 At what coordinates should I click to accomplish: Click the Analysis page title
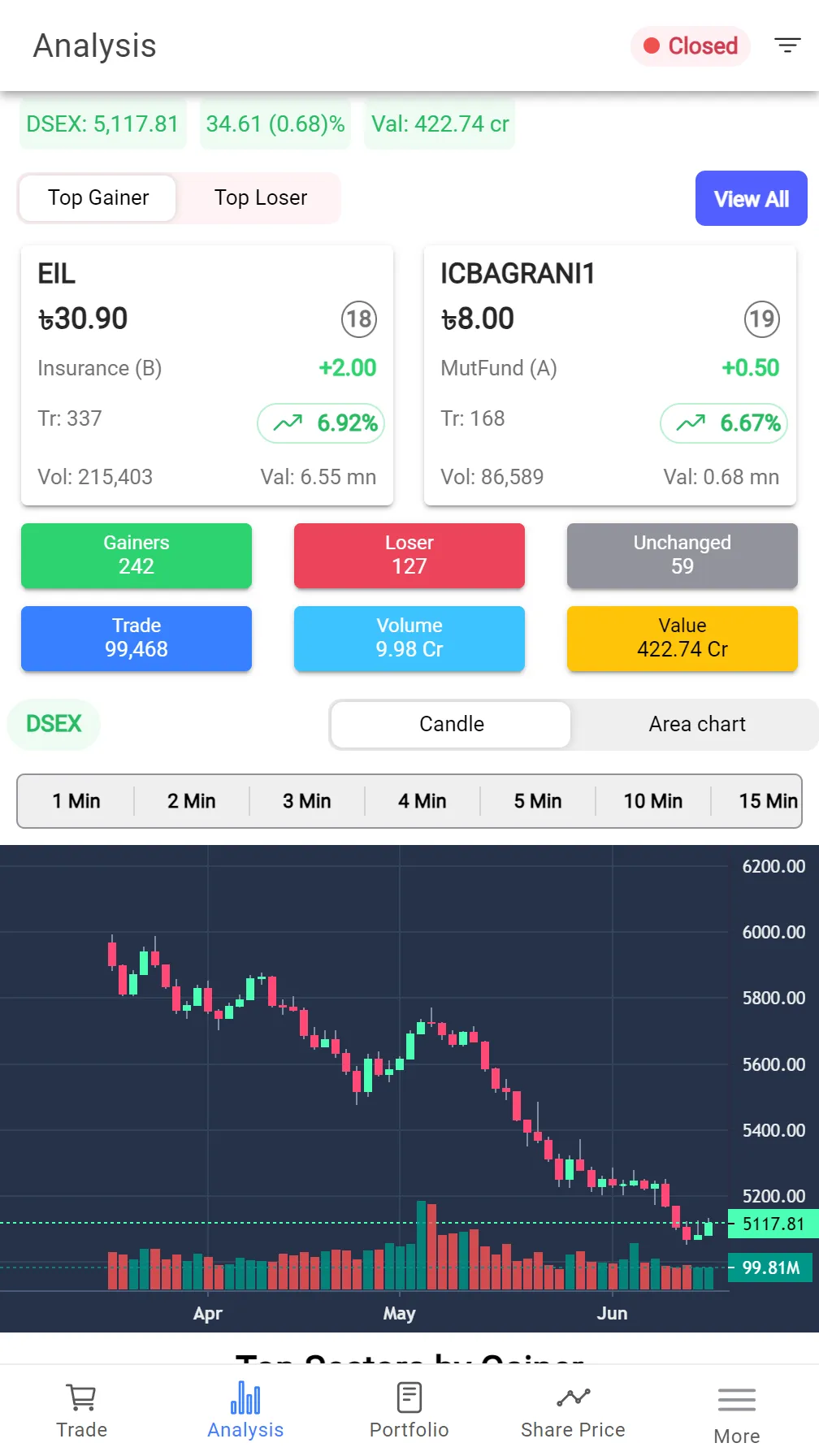tap(95, 45)
